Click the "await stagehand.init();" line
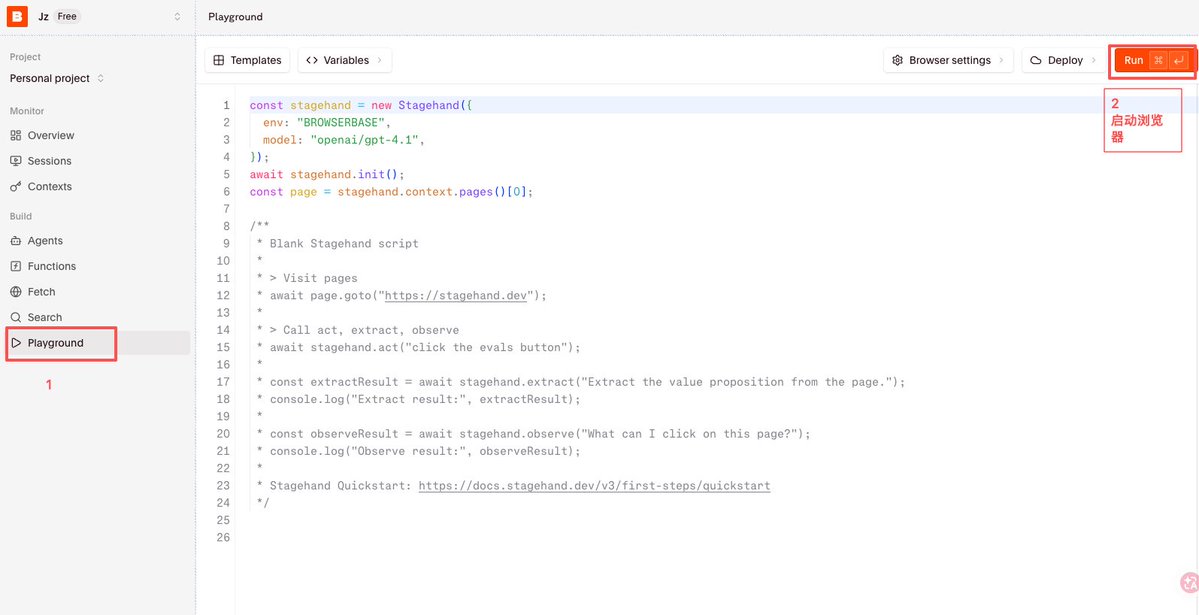The width and height of the screenshot is (1199, 615). coord(327,174)
